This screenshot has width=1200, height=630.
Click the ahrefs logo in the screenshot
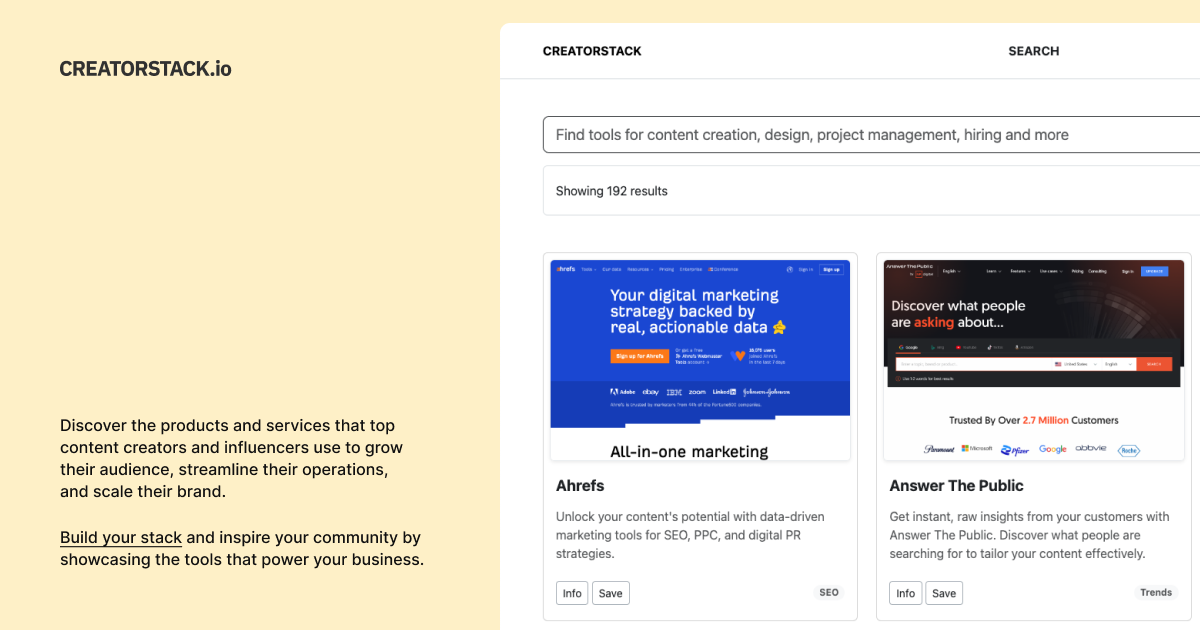tap(566, 269)
